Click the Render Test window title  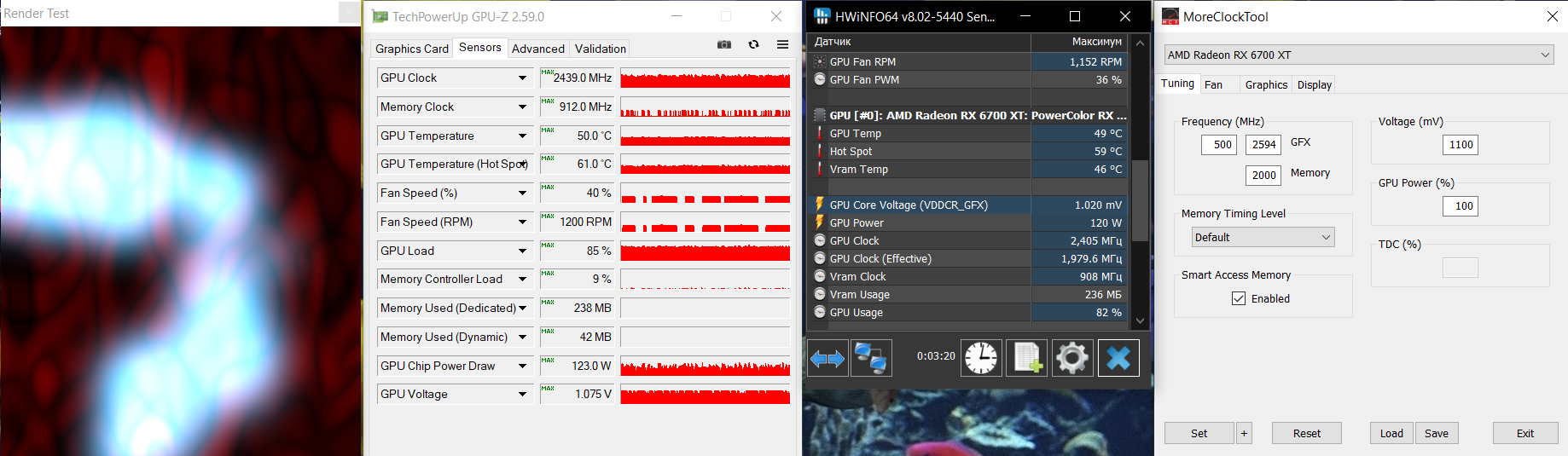[x=37, y=14]
